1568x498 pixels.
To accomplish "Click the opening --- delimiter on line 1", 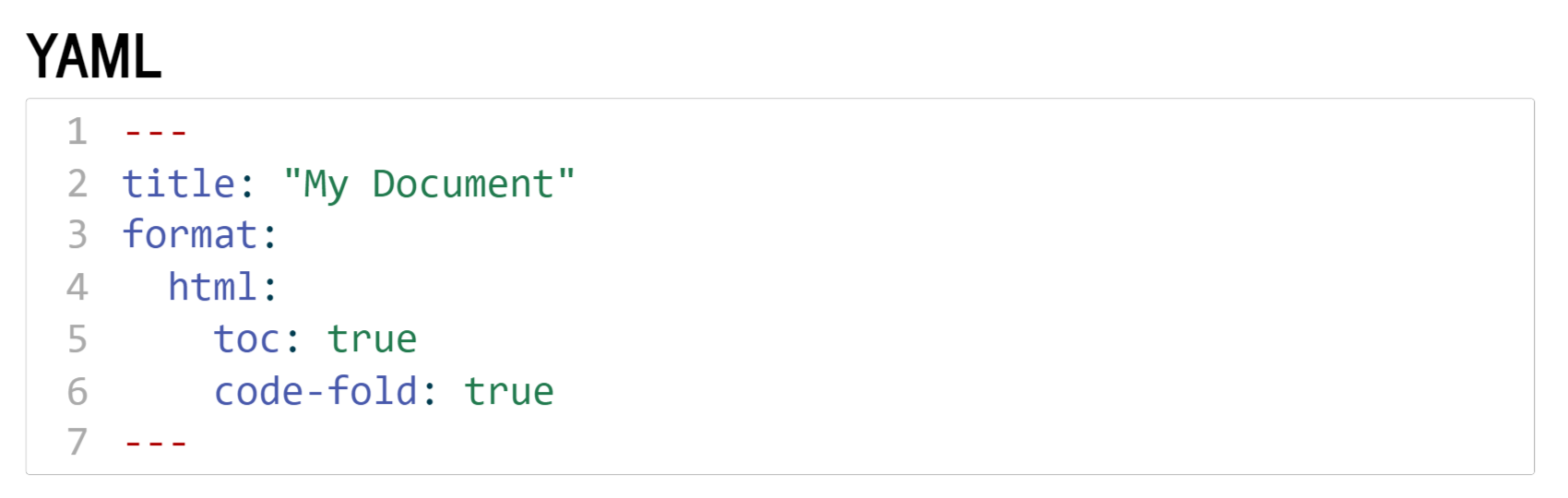I will [156, 133].
